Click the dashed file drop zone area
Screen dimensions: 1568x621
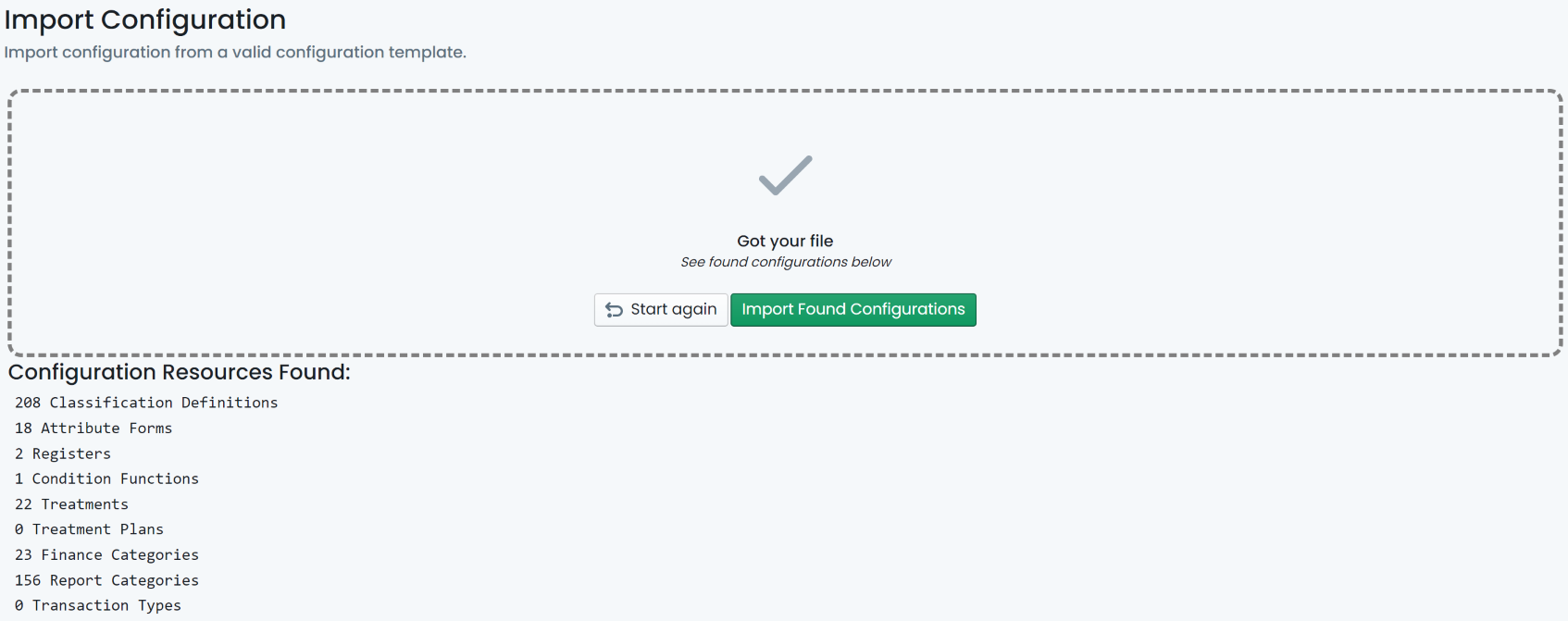(x=785, y=223)
